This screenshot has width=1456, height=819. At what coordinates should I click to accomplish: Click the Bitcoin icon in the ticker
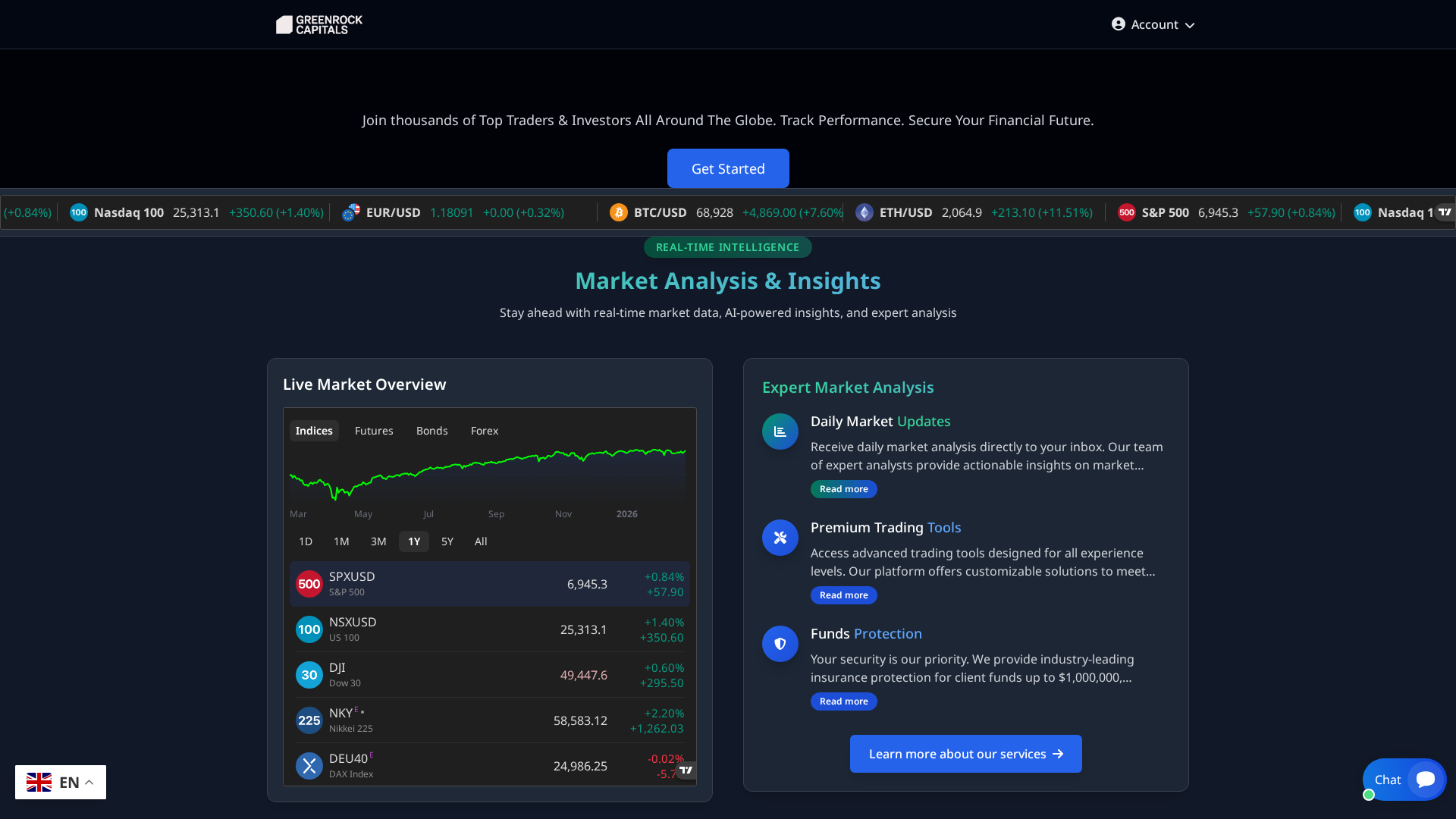tap(618, 212)
